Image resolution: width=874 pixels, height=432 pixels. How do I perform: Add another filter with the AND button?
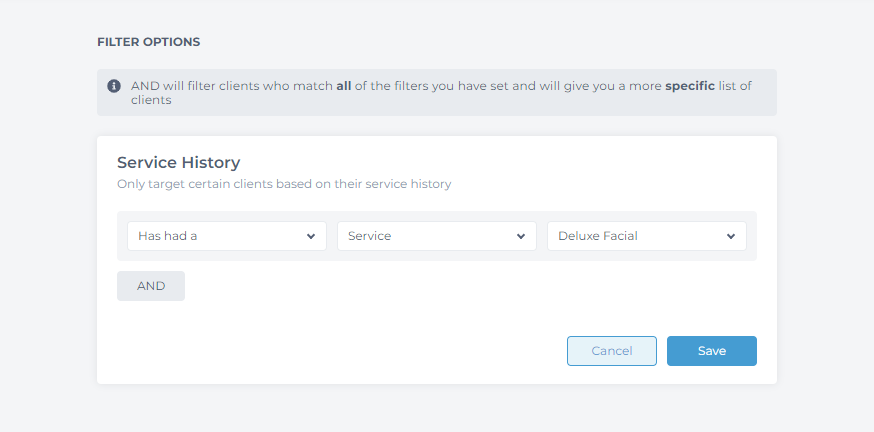151,286
